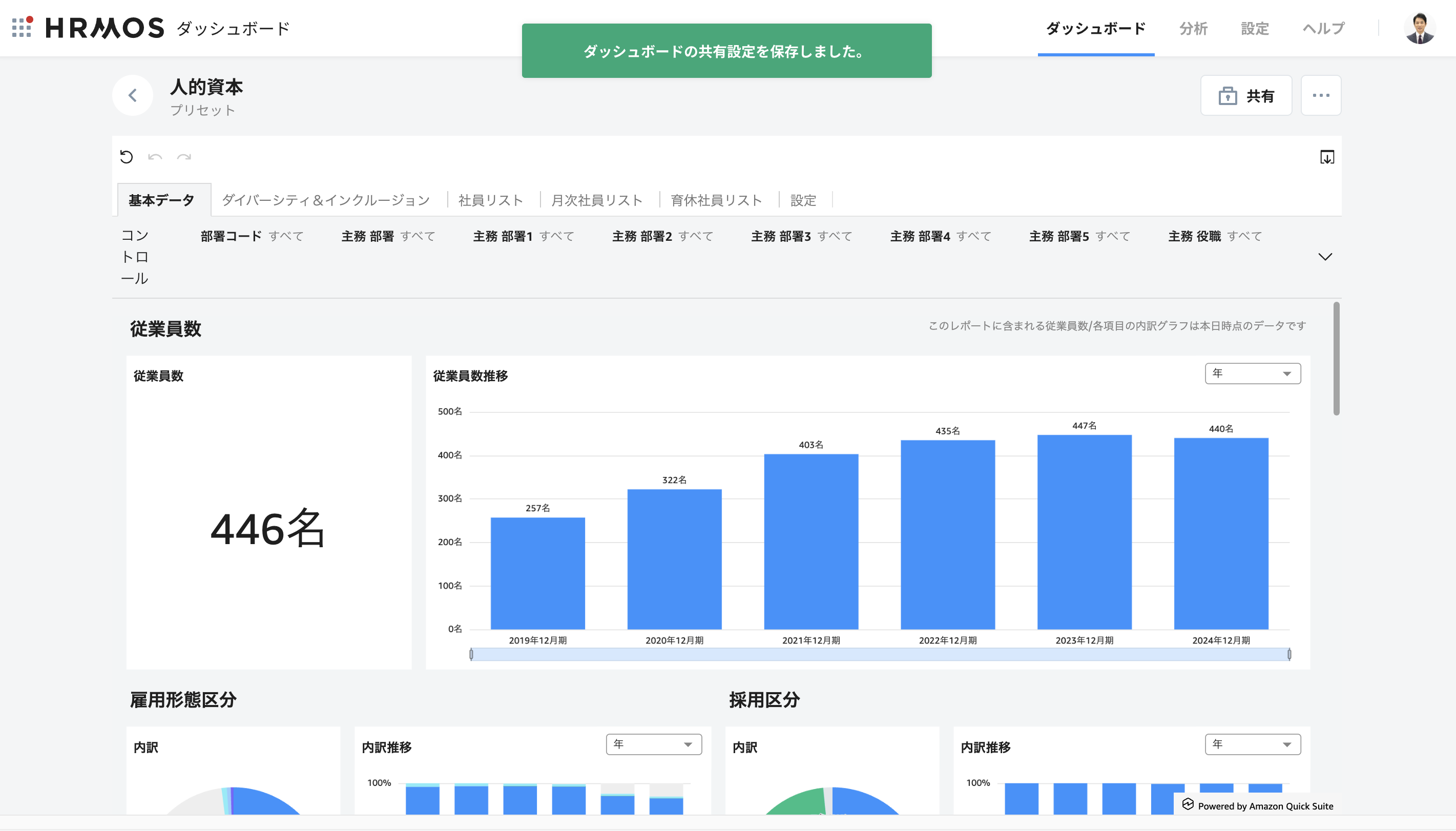Screen dimensions: 1456x831
Task: Click the reset icon in the dashboard toolbar
Action: pos(127,157)
